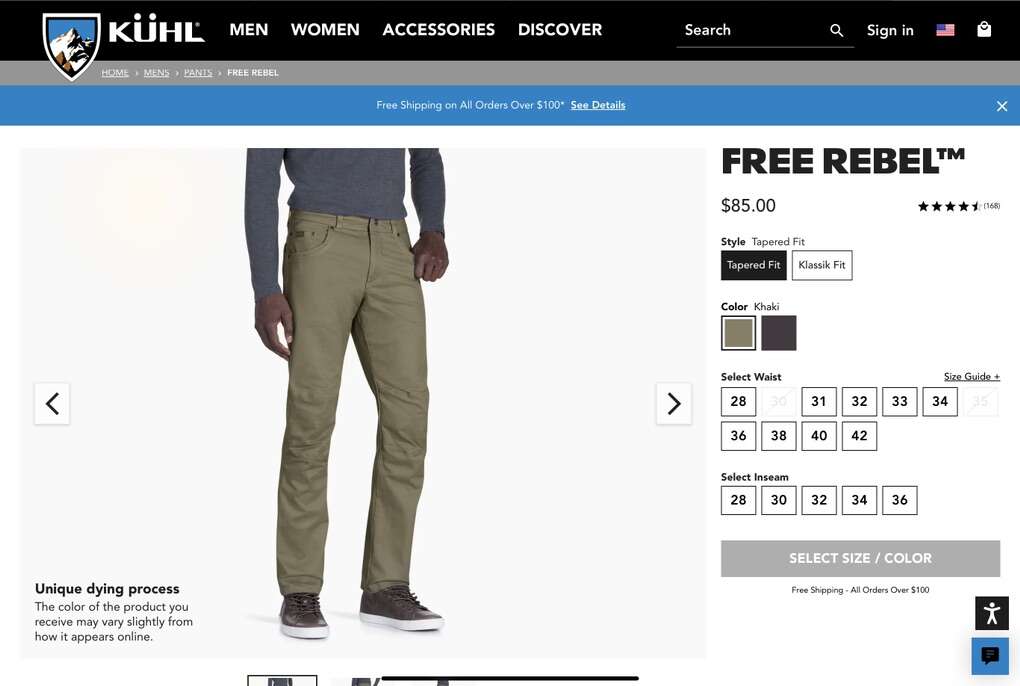This screenshot has height=686, width=1020.
Task: Open the MEN navigation menu
Action: point(248,30)
